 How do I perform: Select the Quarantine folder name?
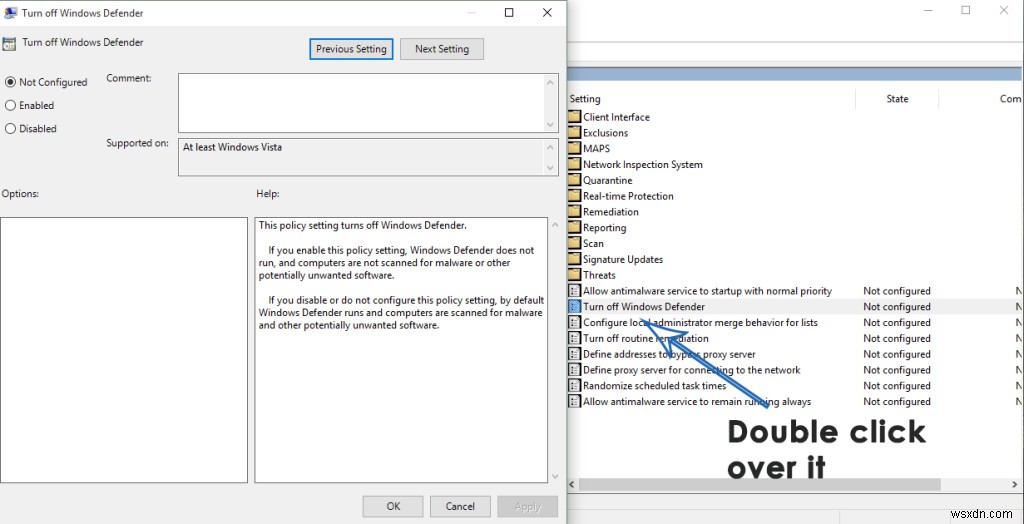[607, 180]
